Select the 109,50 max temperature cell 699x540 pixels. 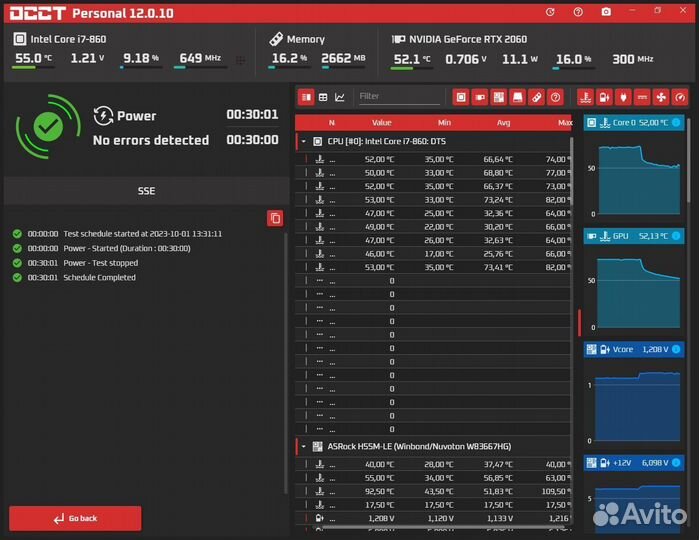[556, 491]
